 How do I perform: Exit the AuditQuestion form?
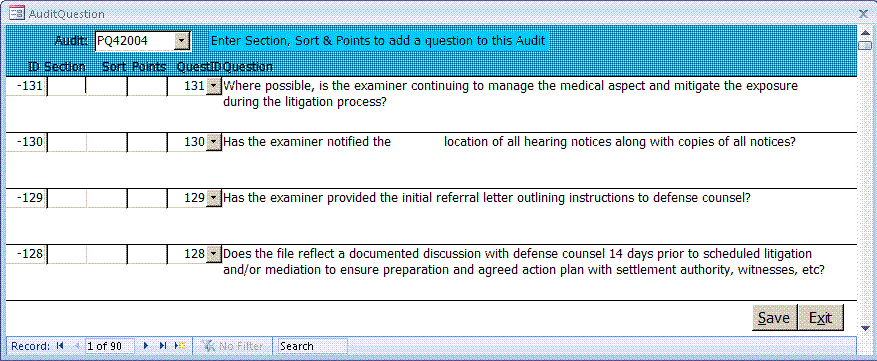pos(821,318)
